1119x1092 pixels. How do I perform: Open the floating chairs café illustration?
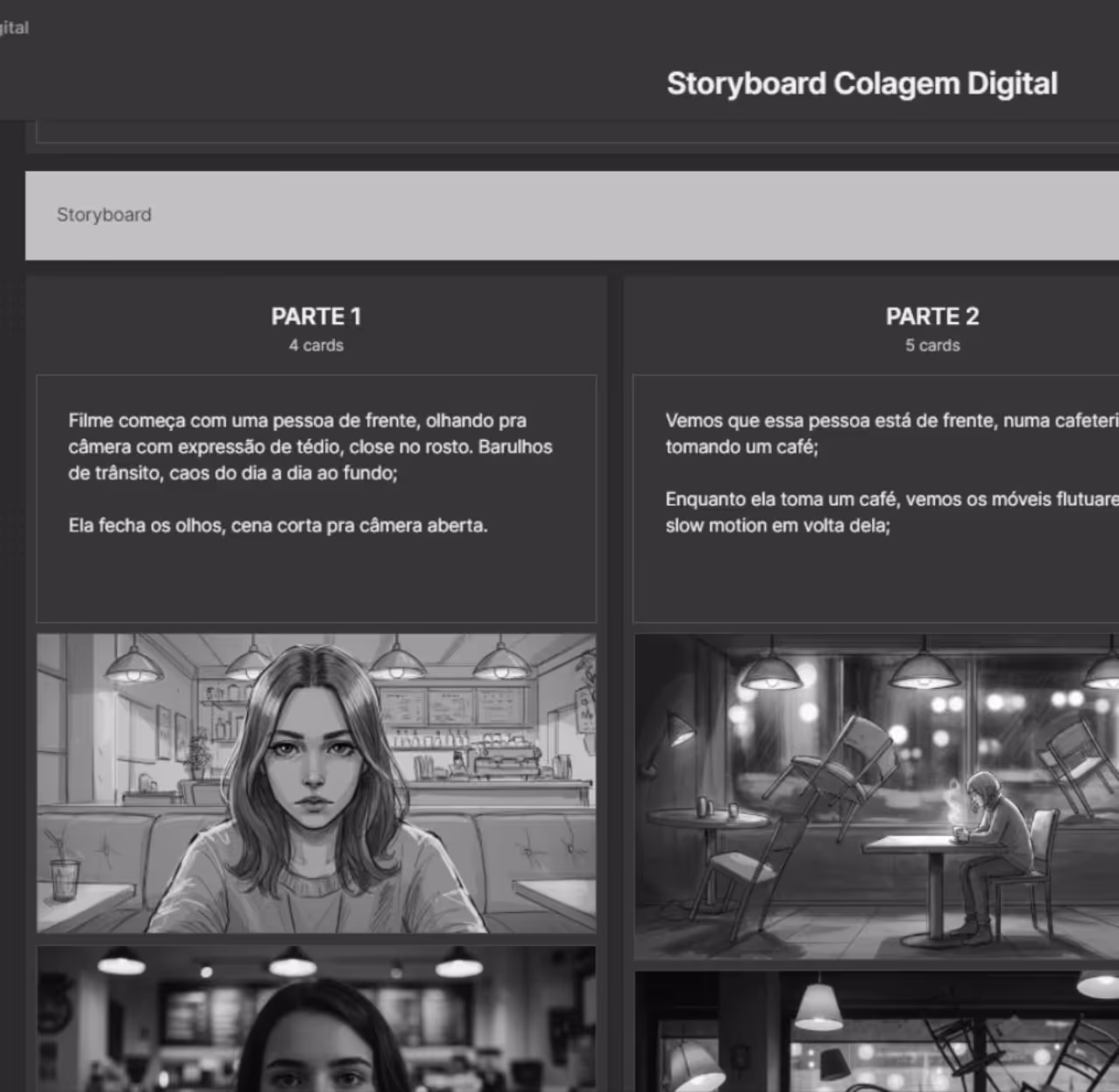pos(876,797)
